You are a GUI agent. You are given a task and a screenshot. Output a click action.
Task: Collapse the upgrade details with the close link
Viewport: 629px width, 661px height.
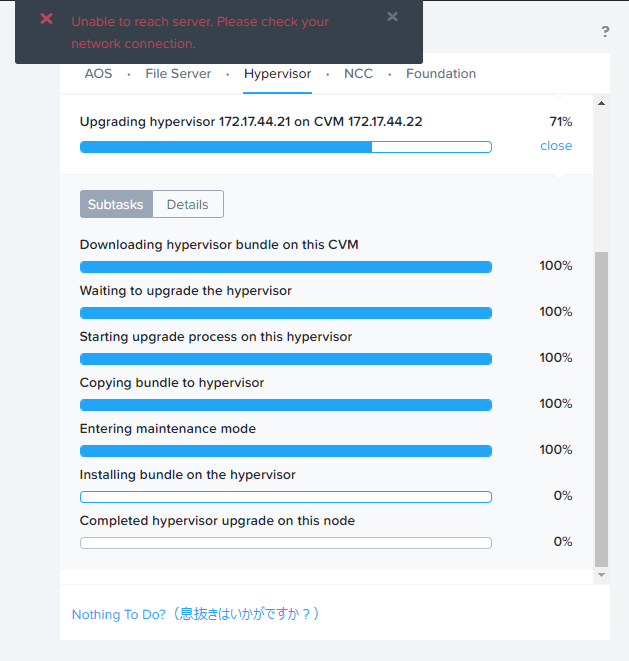(x=556, y=146)
